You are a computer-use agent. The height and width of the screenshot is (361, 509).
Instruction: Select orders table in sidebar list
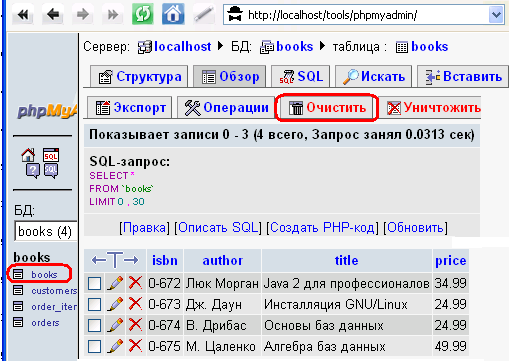pos(45,323)
